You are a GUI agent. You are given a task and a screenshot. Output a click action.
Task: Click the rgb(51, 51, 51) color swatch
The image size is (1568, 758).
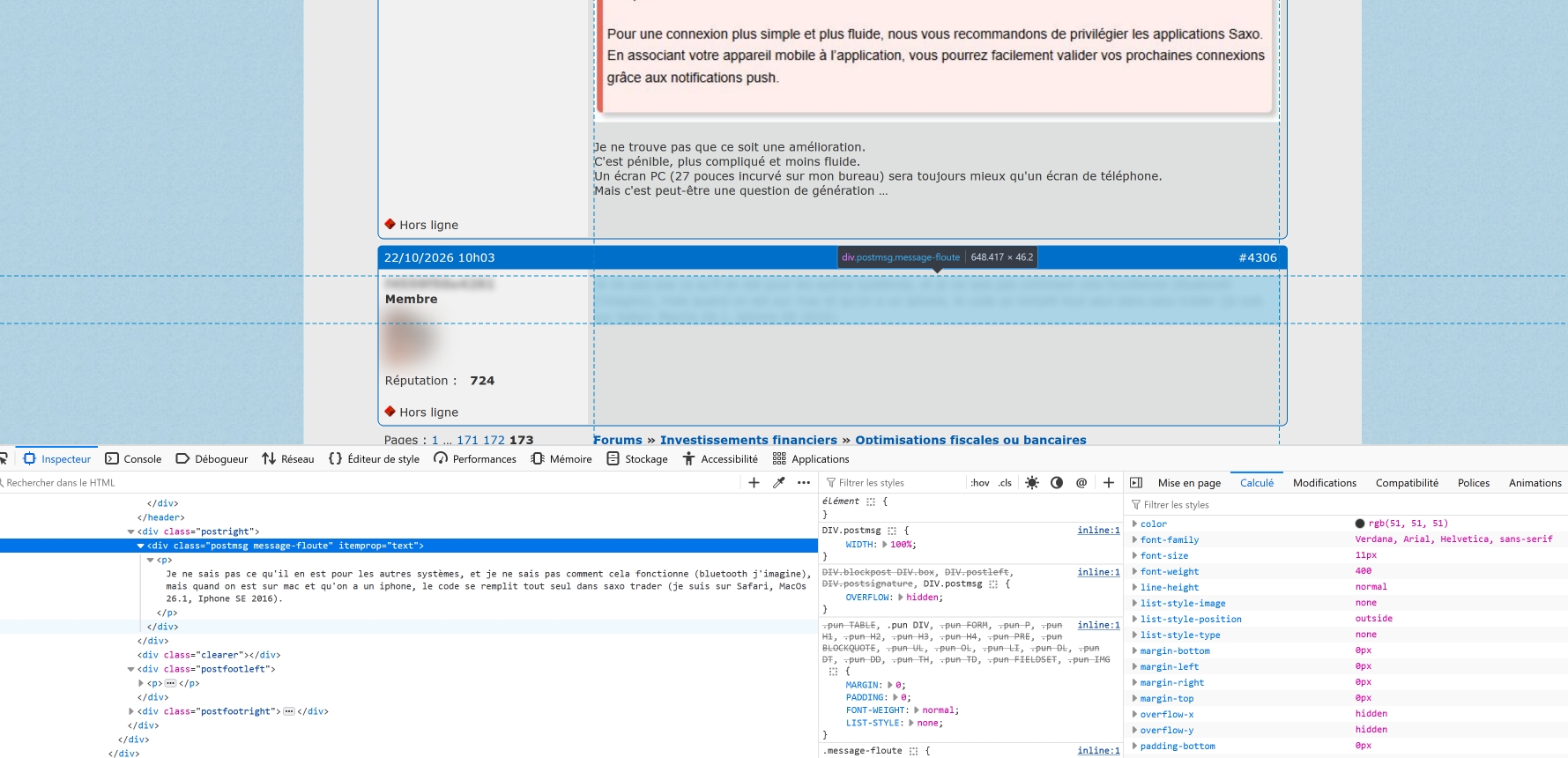(x=1360, y=524)
